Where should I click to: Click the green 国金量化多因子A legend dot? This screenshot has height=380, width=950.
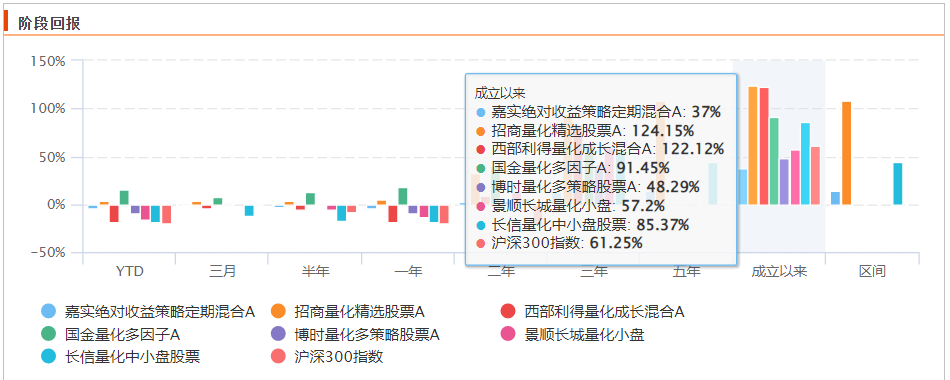click(49, 335)
